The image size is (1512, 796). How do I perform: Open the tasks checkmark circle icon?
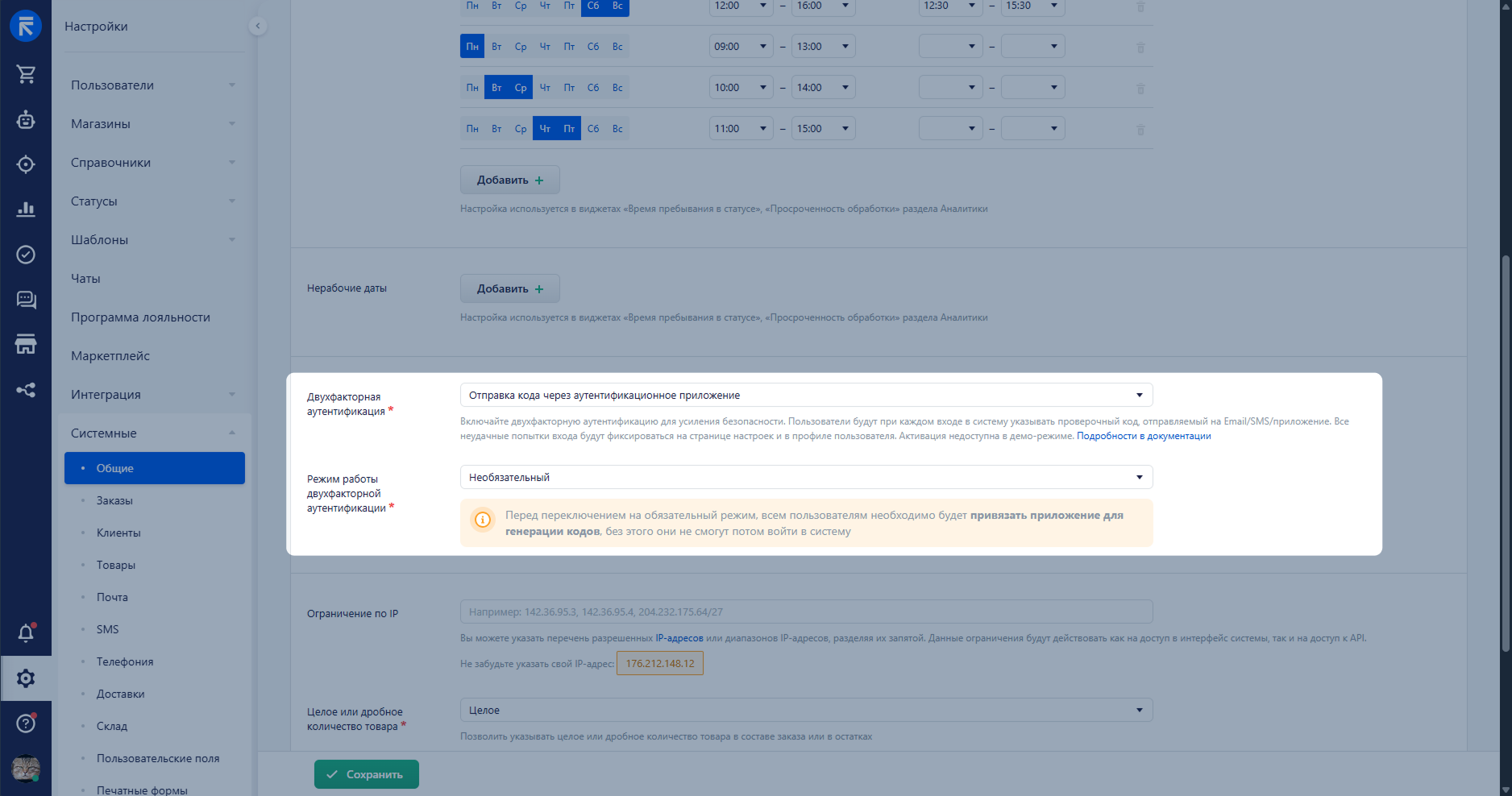26,255
